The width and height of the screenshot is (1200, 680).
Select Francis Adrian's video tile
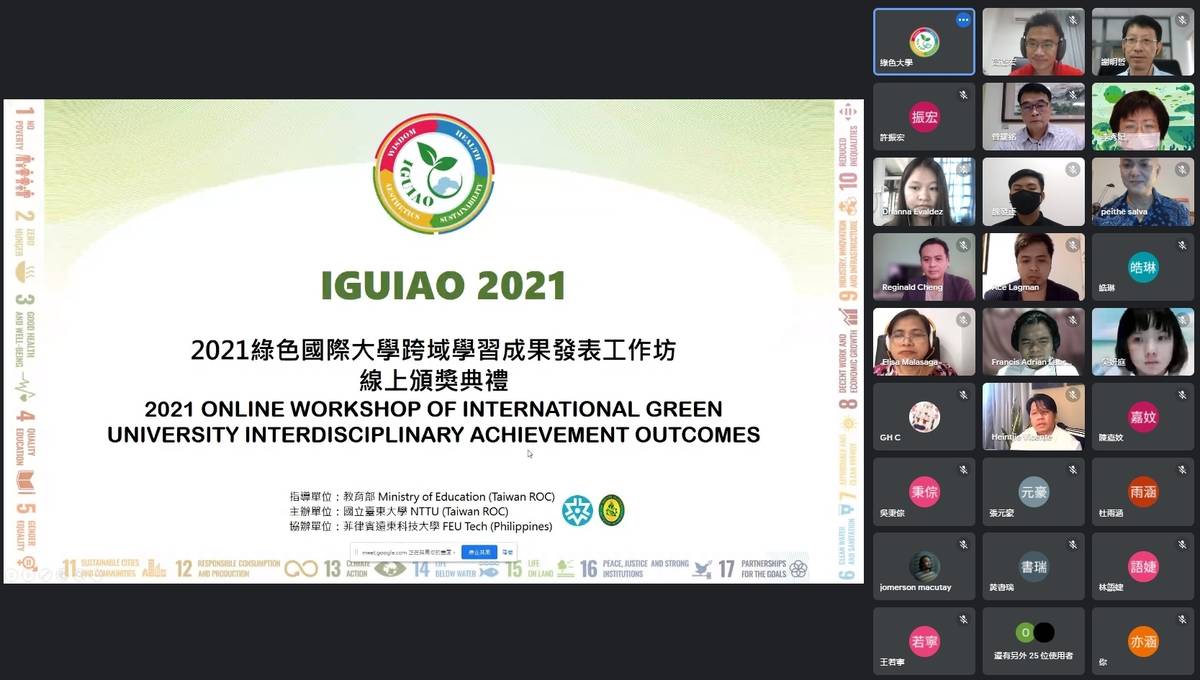point(1033,342)
